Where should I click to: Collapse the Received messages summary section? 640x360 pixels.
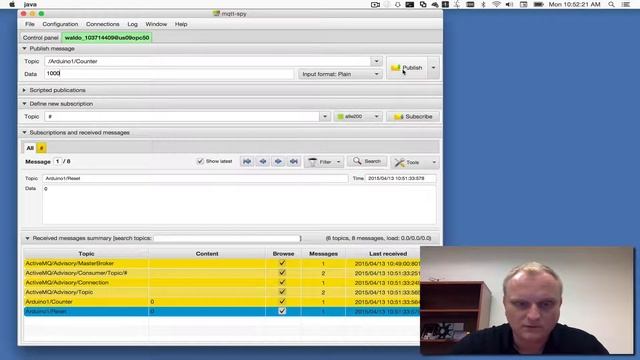(27, 238)
